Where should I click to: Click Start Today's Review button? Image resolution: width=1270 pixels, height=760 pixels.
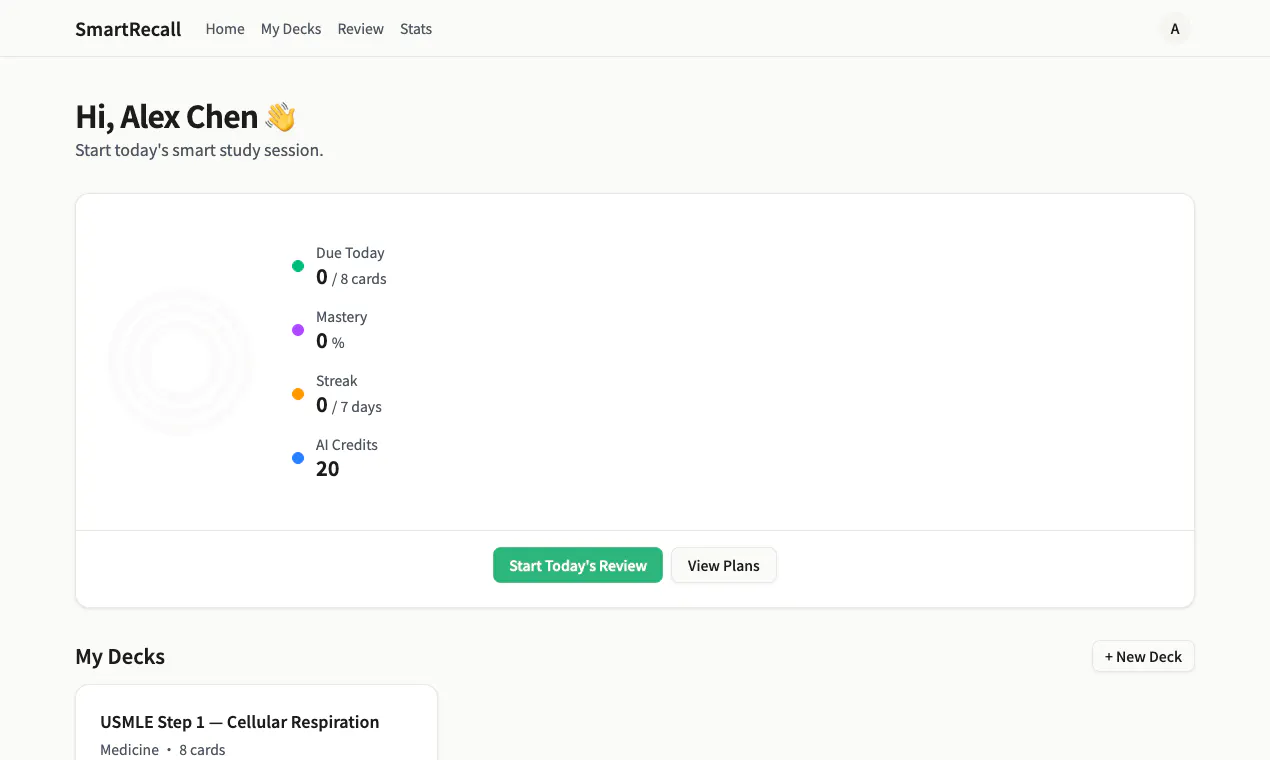point(578,565)
